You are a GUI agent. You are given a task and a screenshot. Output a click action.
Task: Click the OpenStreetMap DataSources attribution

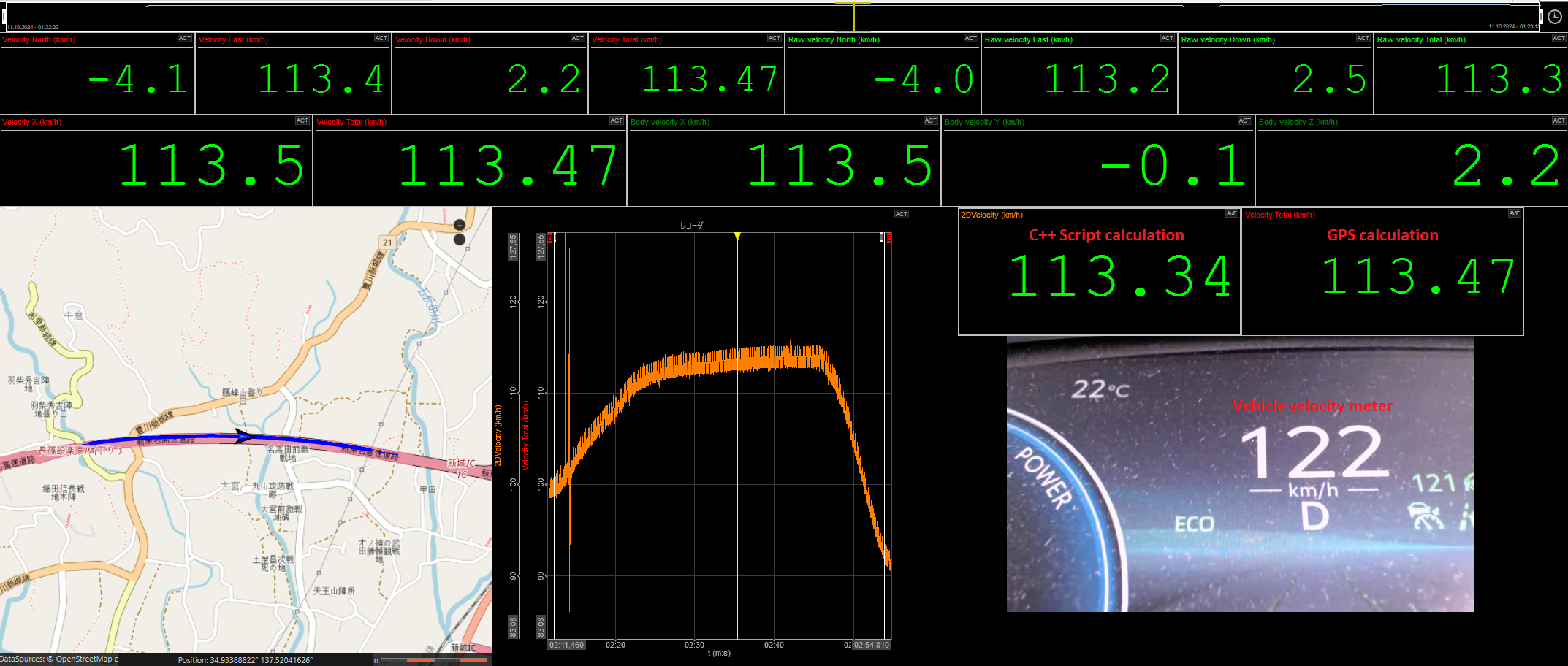click(58, 659)
